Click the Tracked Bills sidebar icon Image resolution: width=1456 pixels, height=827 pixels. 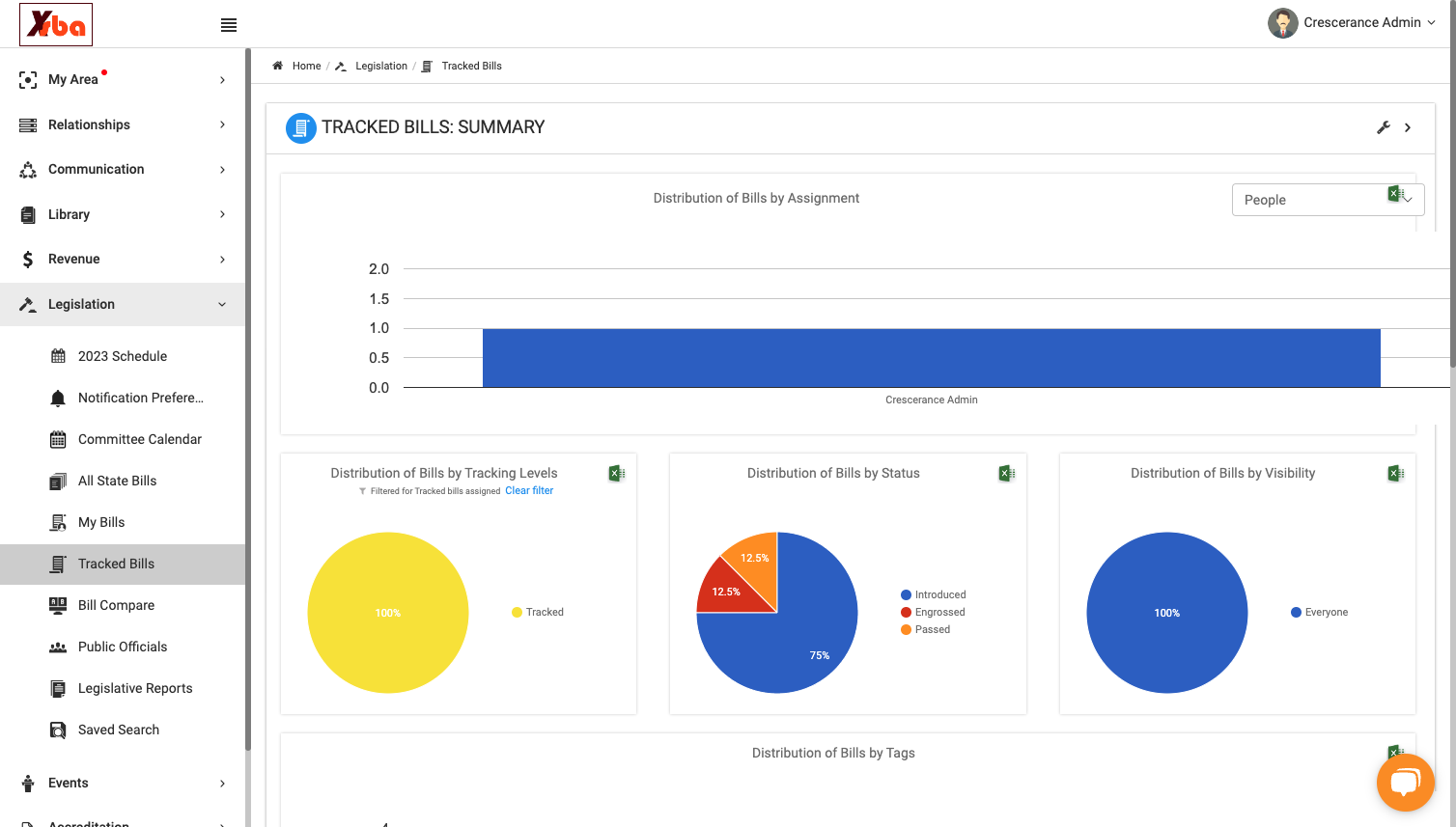click(58, 565)
